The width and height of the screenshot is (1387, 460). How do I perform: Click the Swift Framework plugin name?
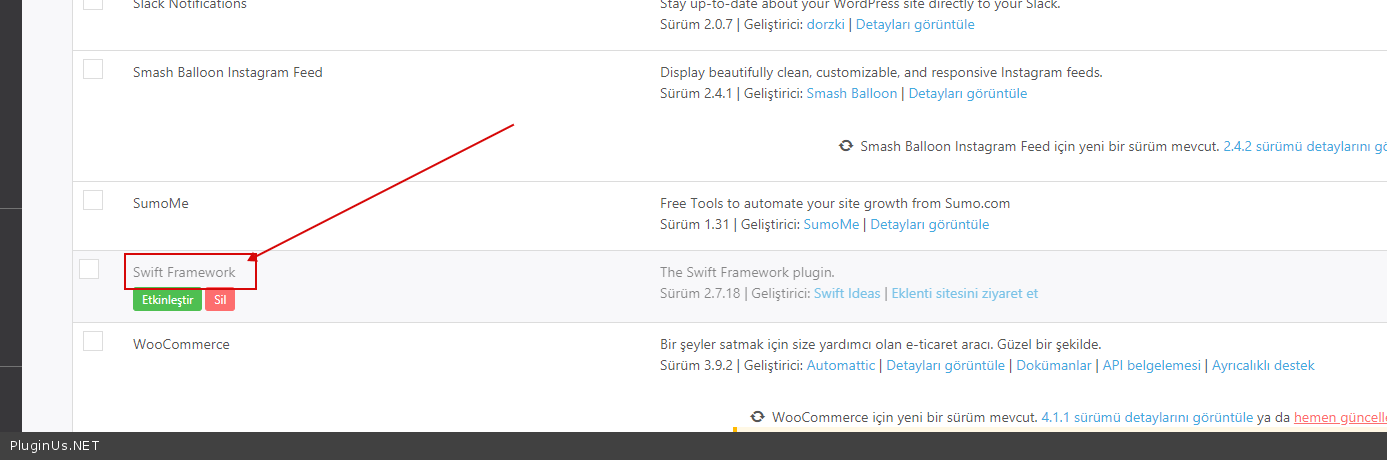click(184, 272)
